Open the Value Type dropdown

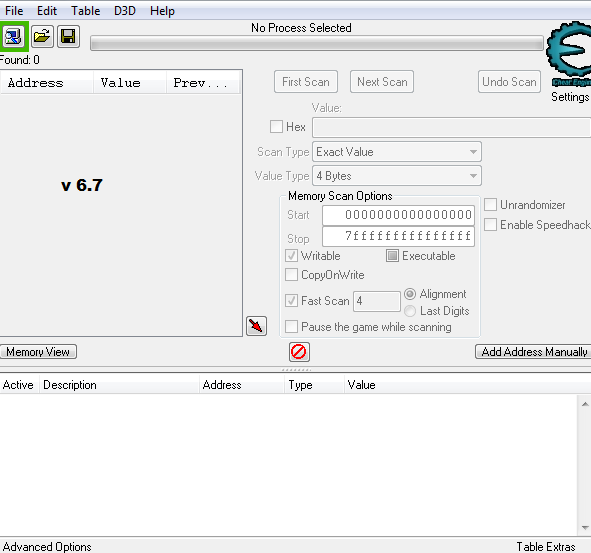click(x=397, y=176)
